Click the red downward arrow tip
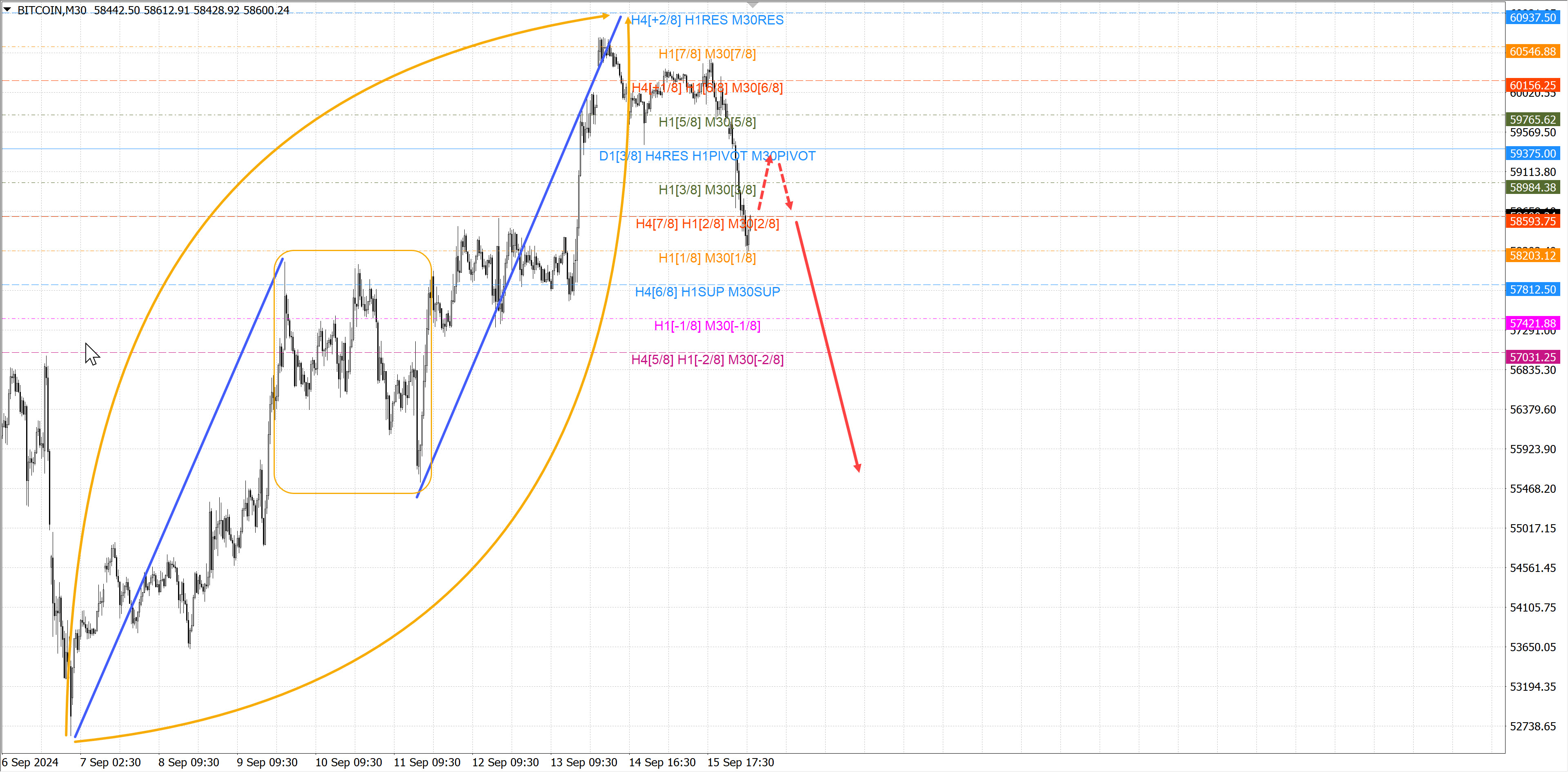 coord(857,468)
